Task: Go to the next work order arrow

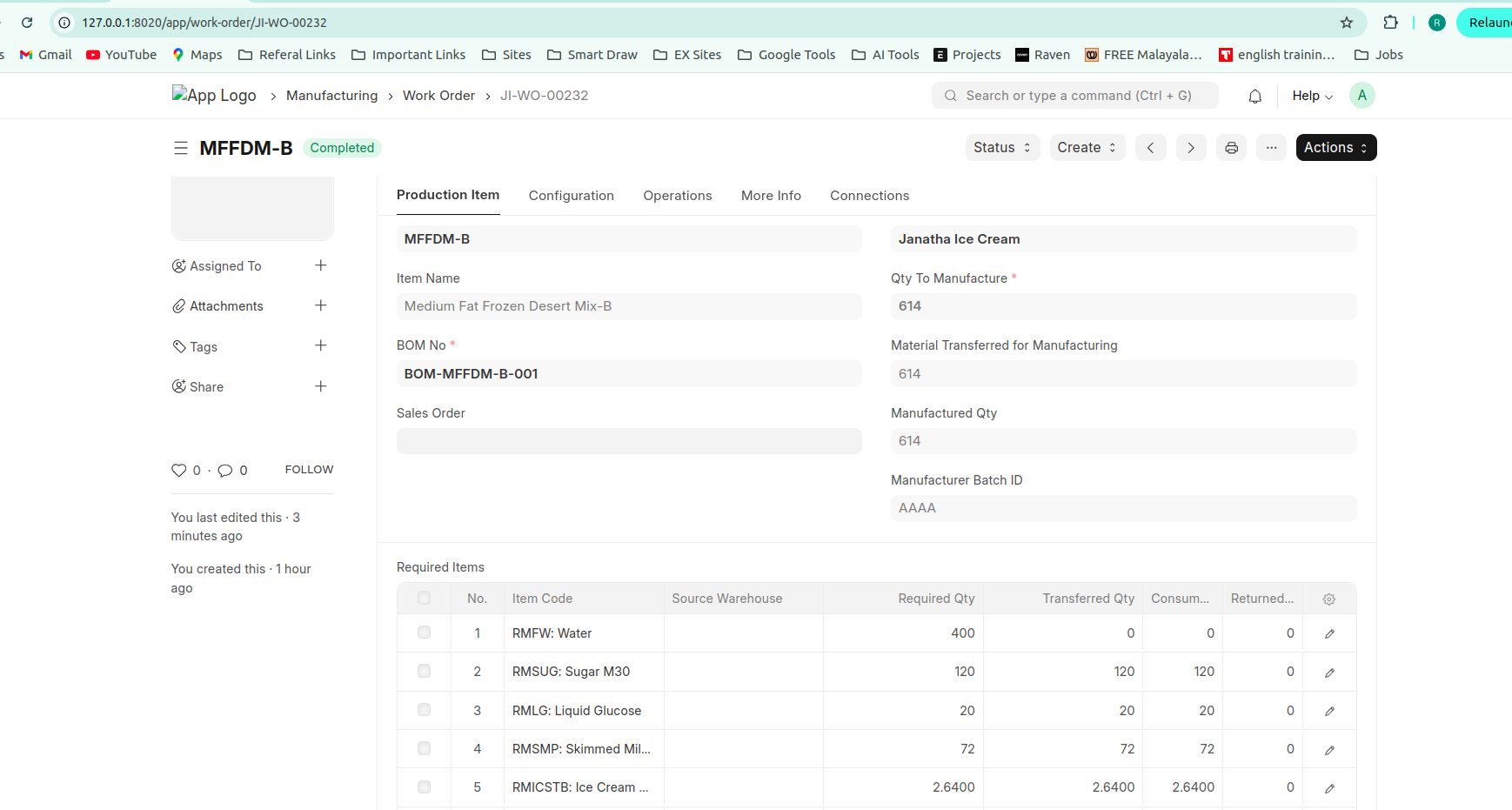Action: click(1190, 148)
